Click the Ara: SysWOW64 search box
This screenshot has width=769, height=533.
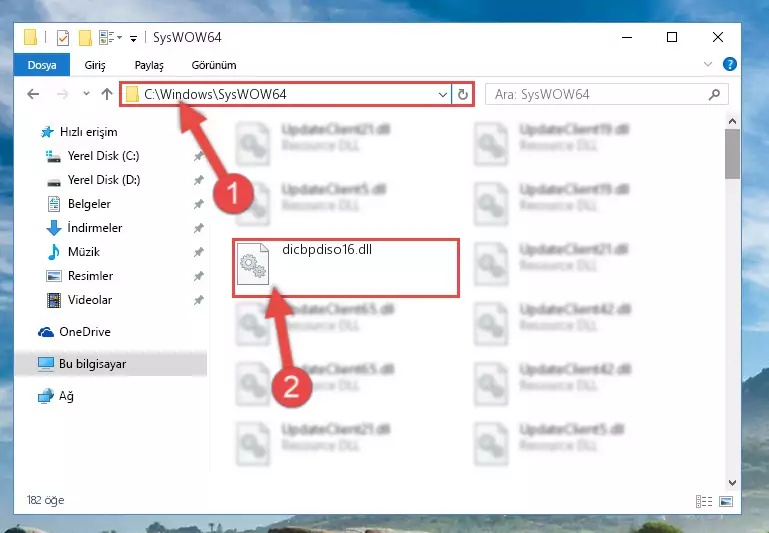tap(607, 94)
